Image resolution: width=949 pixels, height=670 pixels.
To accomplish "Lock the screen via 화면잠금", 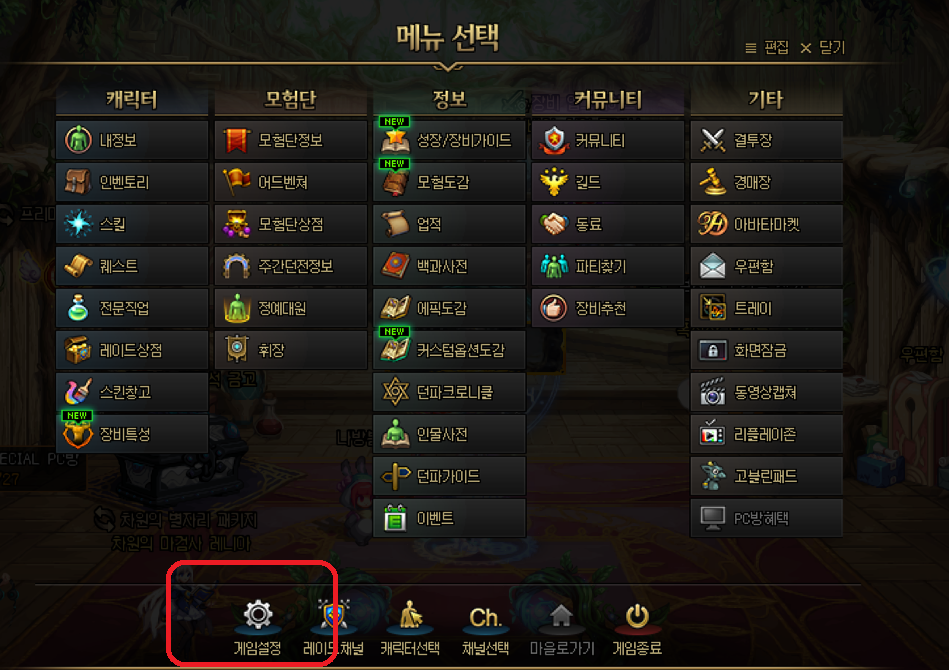I will point(766,350).
